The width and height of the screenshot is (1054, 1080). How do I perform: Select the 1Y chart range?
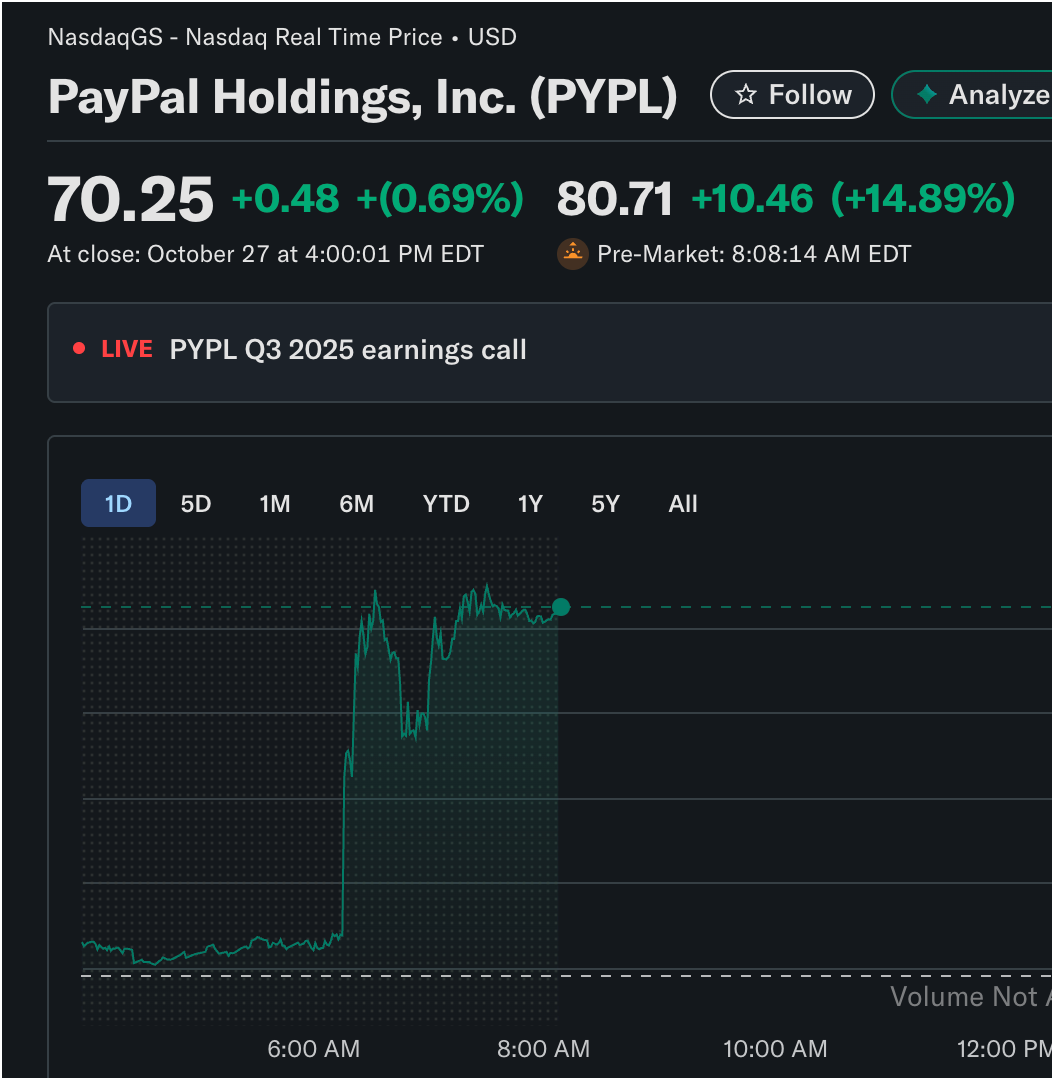point(530,503)
